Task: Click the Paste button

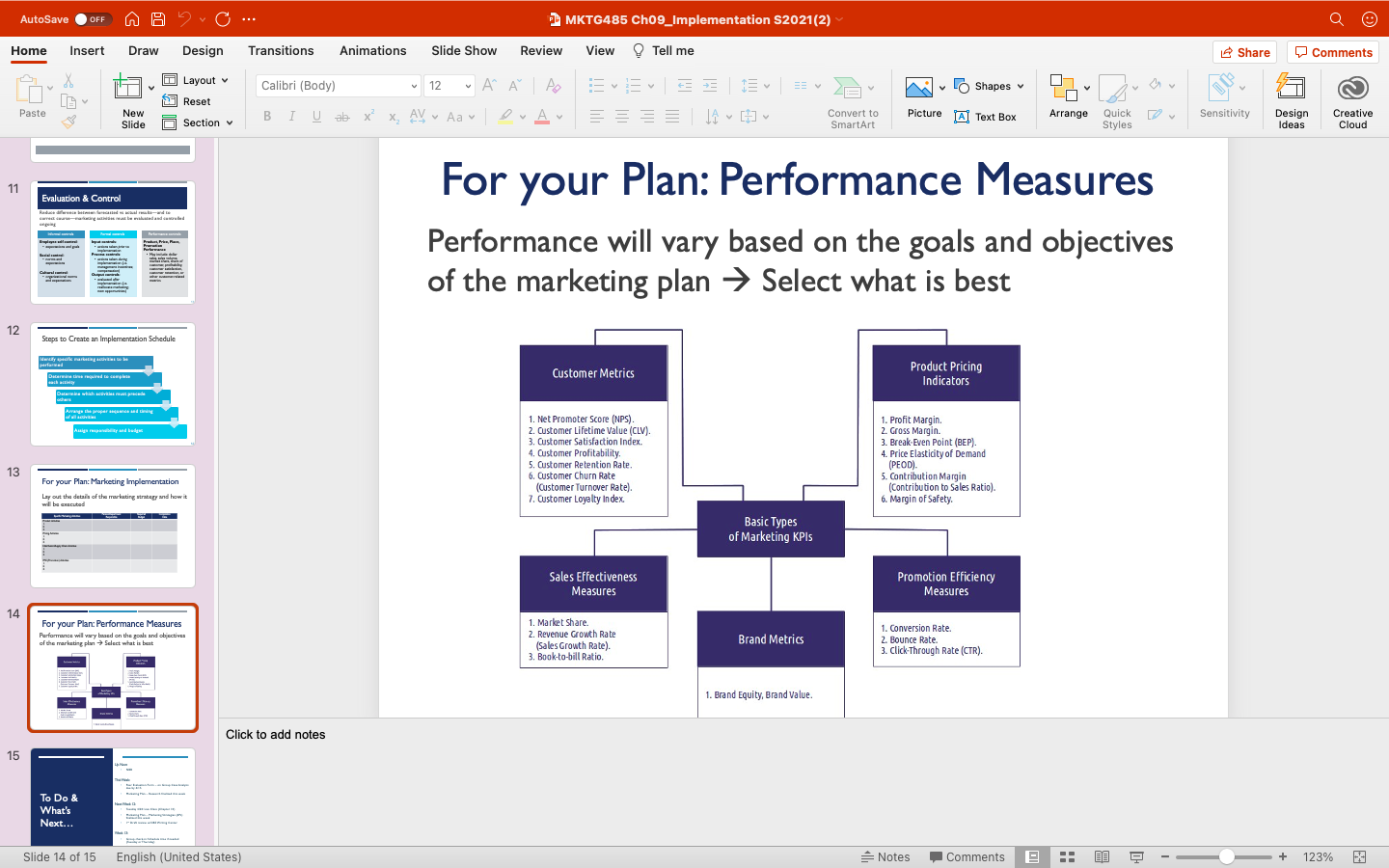Action: 32,97
